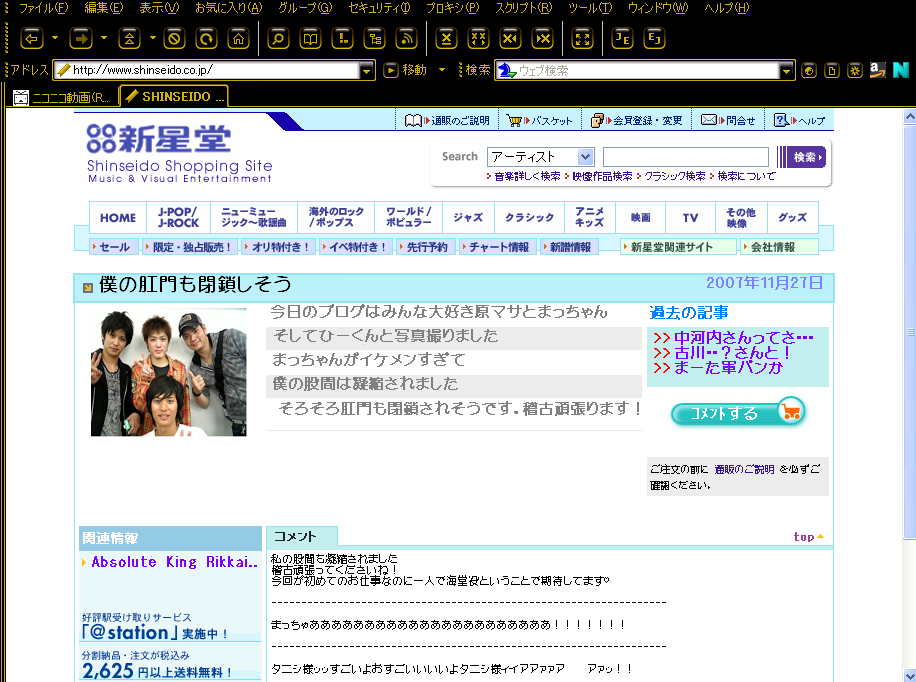Open the バスケット shopping cart icon link
This screenshot has height=682, width=916.
click(539, 120)
